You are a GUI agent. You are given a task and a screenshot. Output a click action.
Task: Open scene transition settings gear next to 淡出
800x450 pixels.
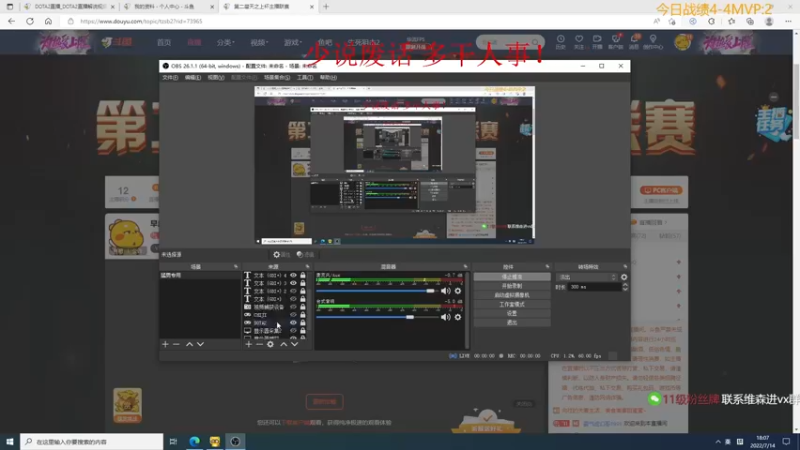click(624, 277)
